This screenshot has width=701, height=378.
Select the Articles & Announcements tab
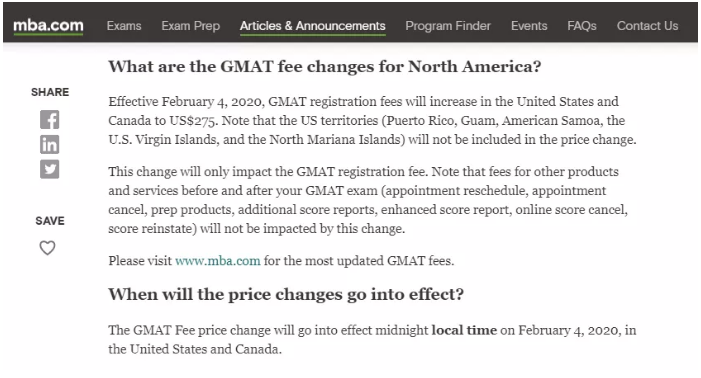coord(312,26)
